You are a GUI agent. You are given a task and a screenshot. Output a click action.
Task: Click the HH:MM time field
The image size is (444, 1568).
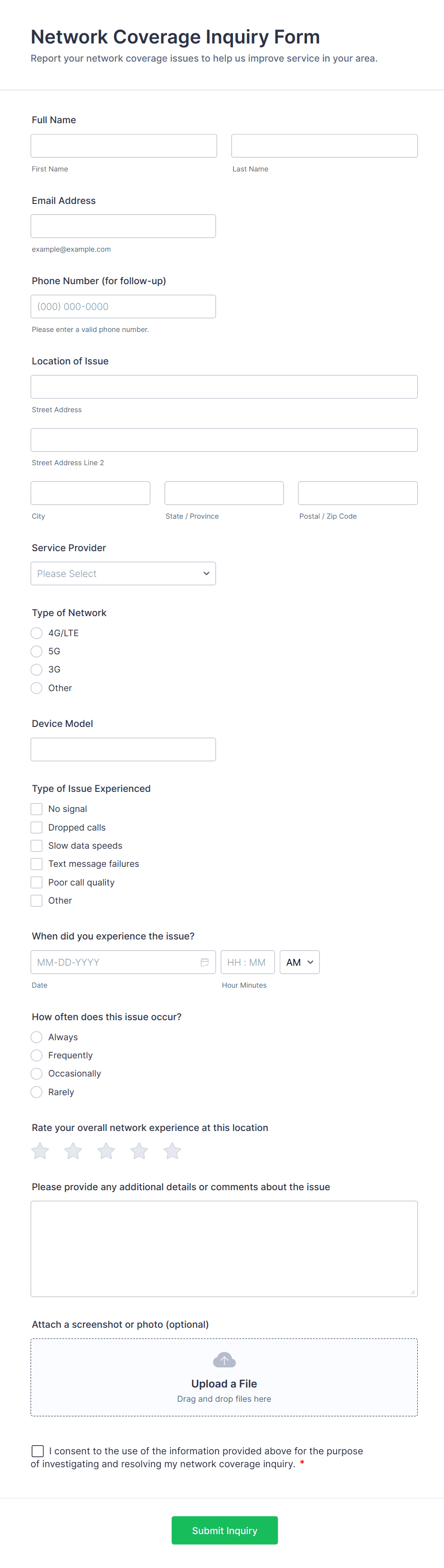point(247,962)
